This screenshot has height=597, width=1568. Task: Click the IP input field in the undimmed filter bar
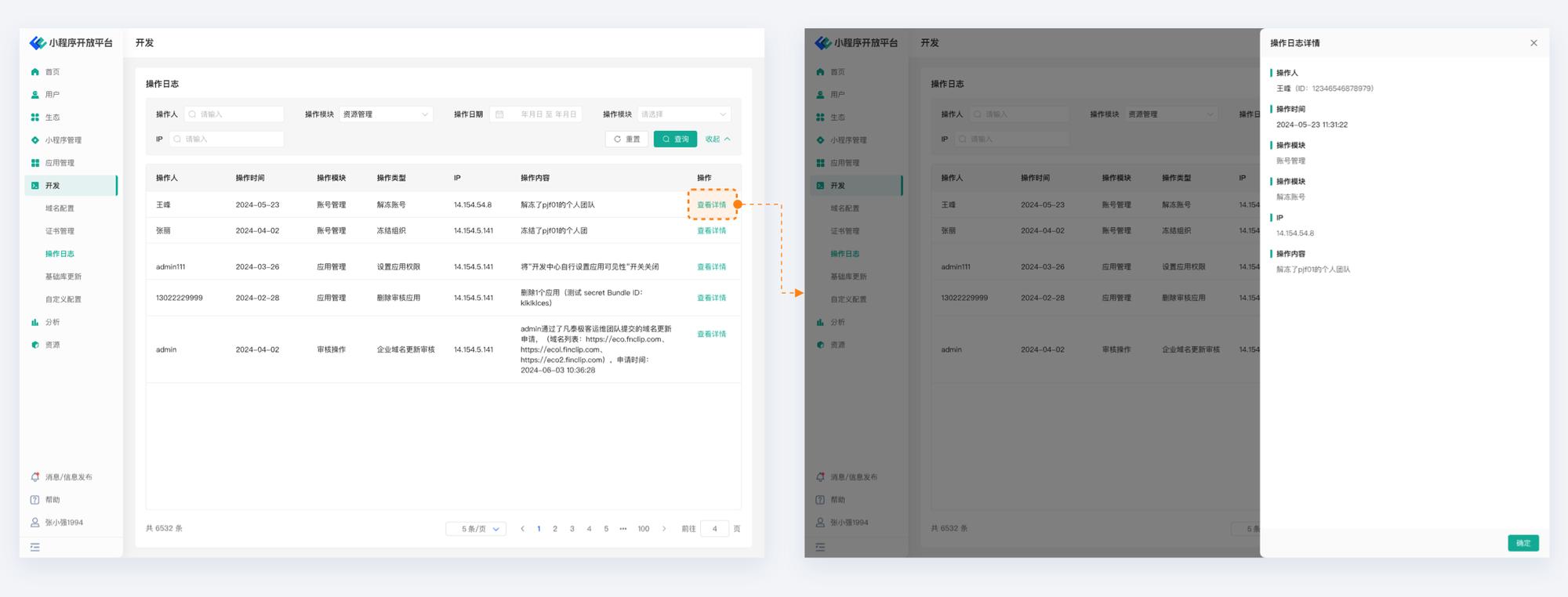[x=227, y=139]
